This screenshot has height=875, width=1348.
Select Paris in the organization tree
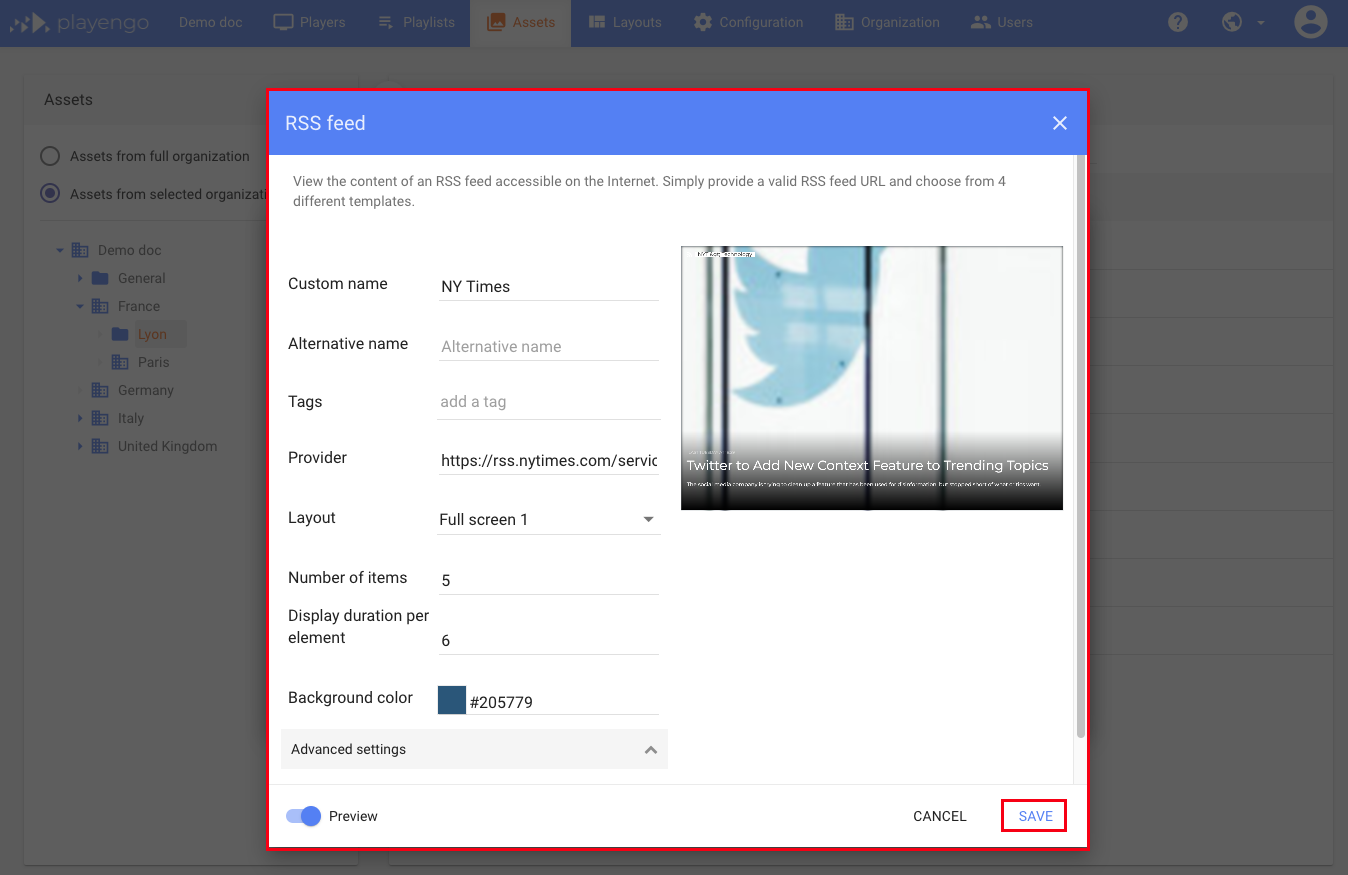click(154, 362)
